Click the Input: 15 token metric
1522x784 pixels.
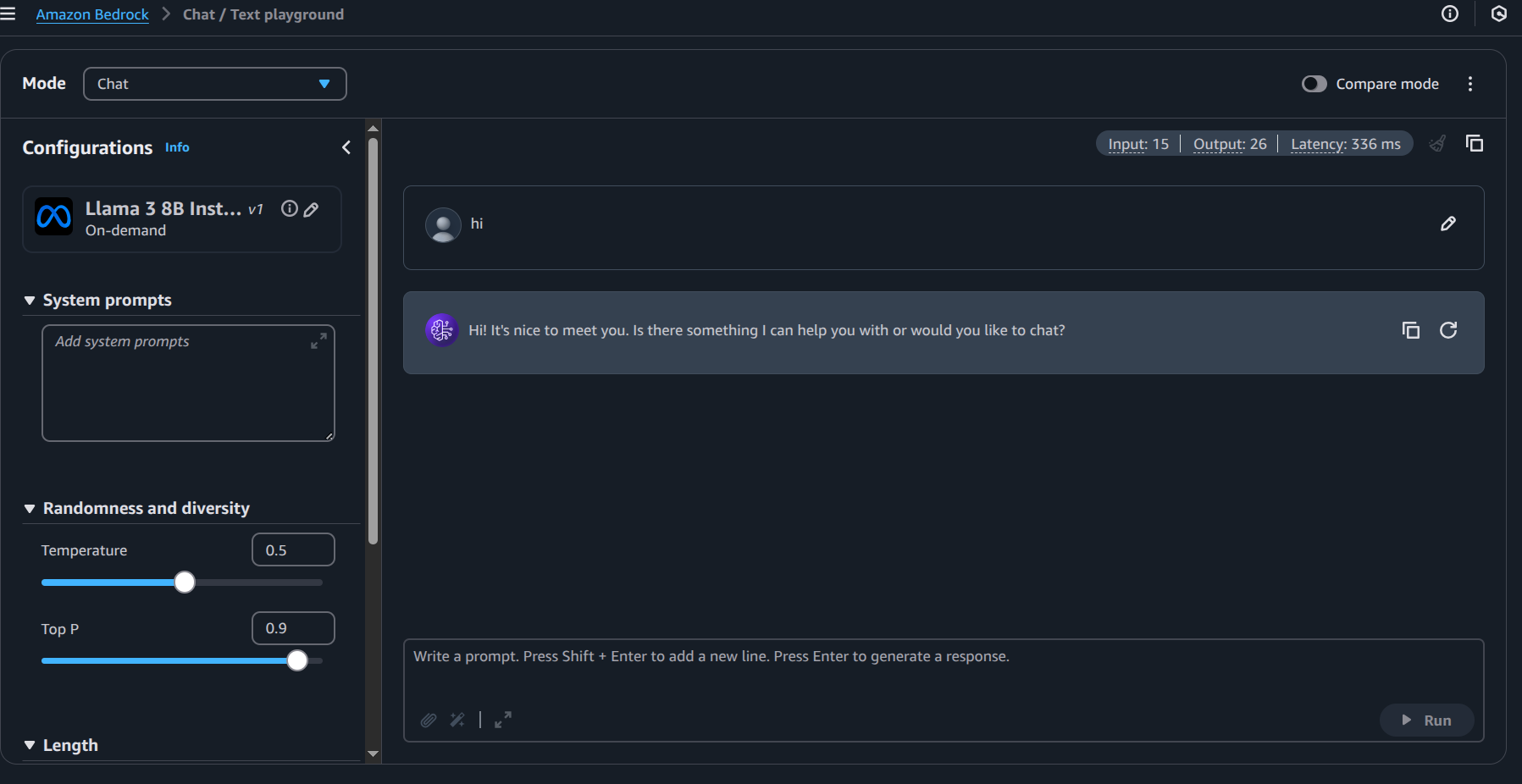pos(1138,144)
